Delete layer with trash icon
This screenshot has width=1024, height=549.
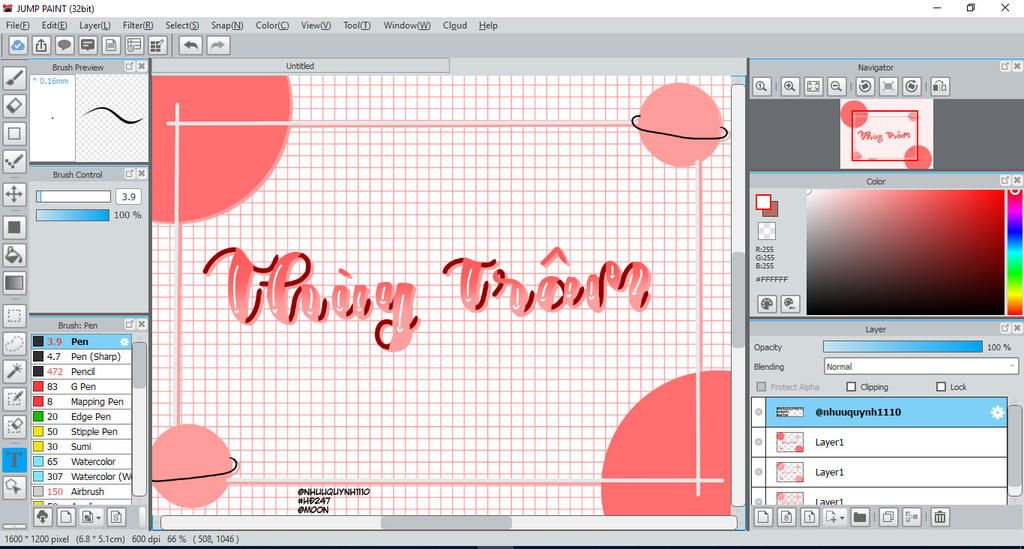point(940,517)
